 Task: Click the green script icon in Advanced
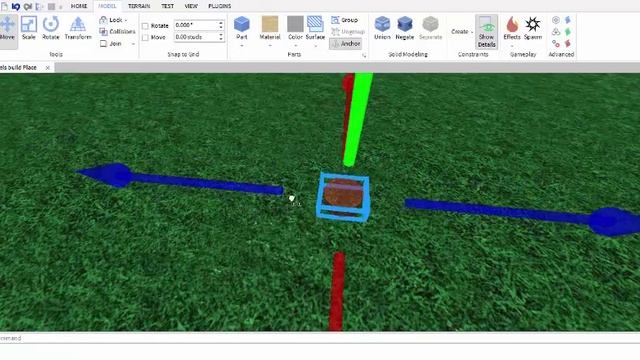pos(567,31)
